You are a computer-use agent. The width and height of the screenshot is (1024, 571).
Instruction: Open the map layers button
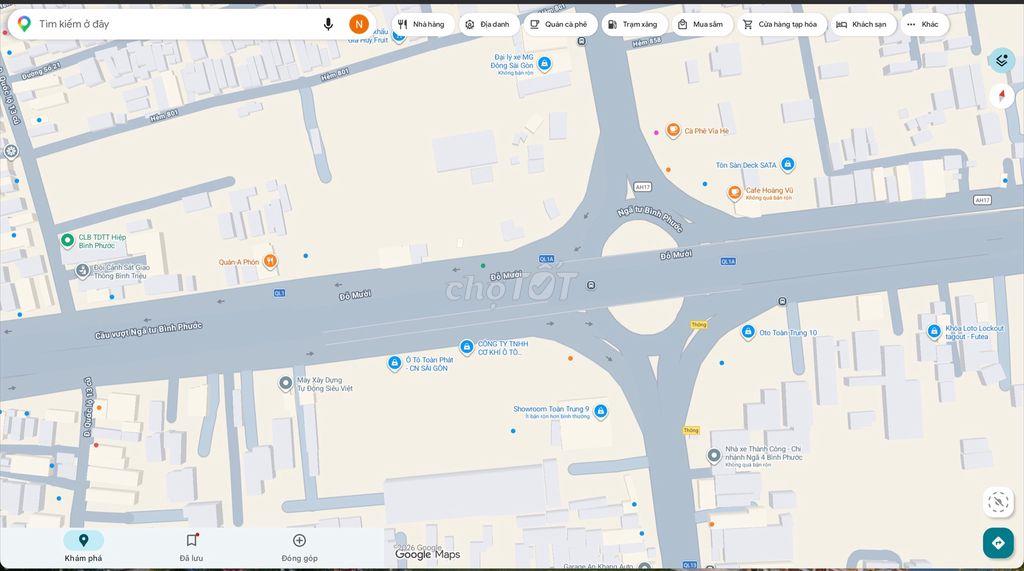pyautogui.click(x=1001, y=61)
